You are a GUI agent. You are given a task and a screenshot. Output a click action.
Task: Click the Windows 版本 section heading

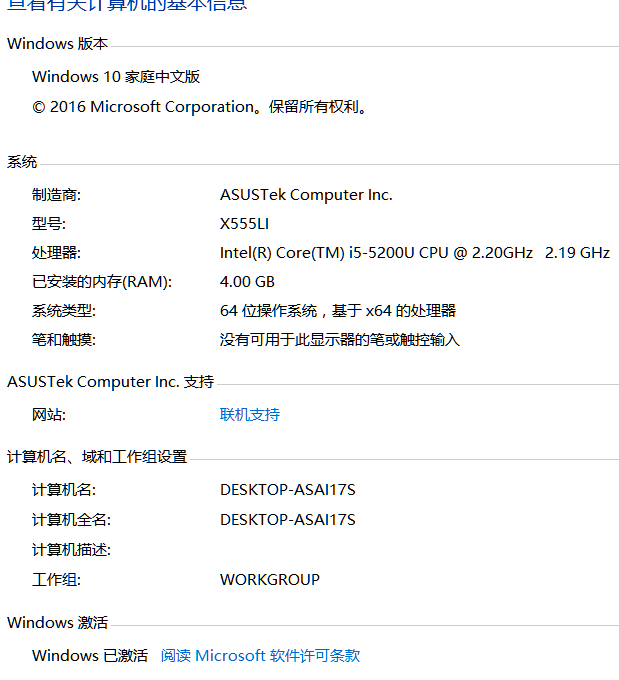point(58,44)
